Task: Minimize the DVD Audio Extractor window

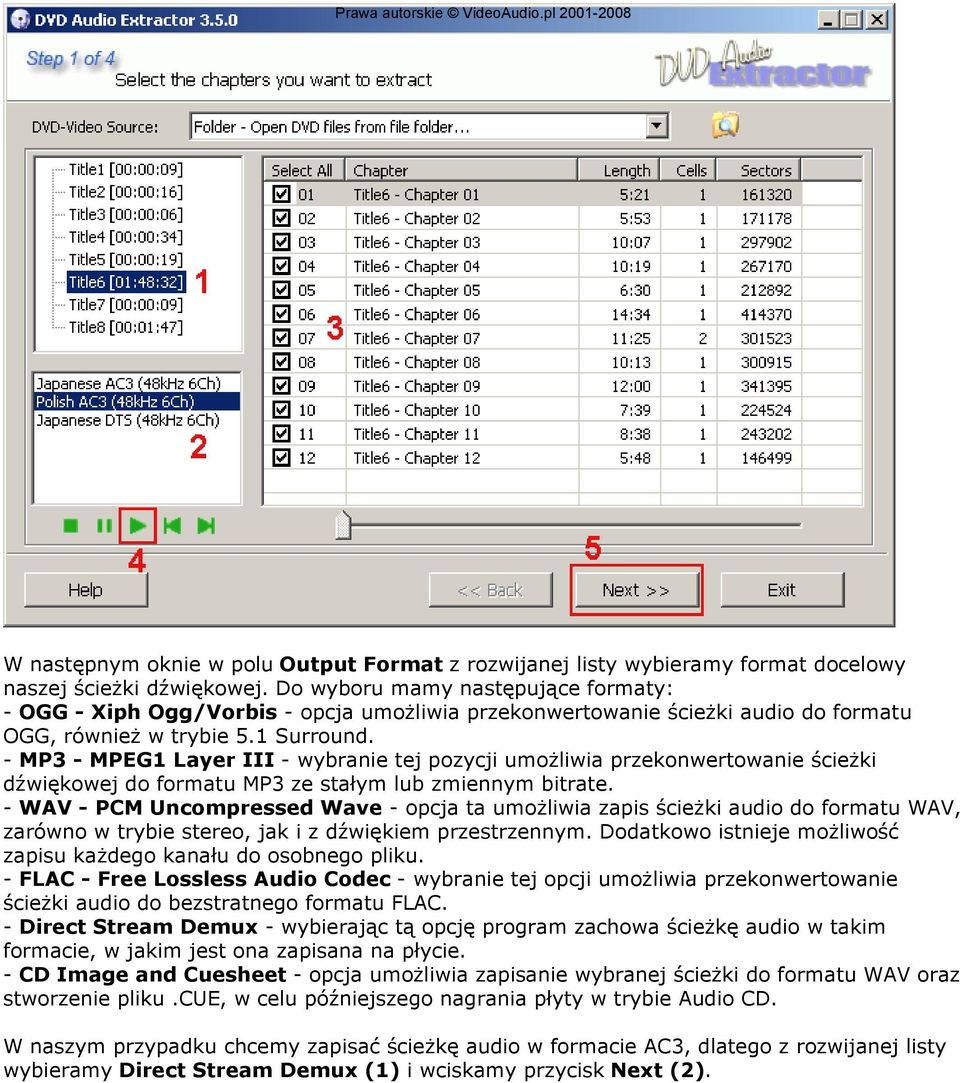Action: [x=828, y=19]
